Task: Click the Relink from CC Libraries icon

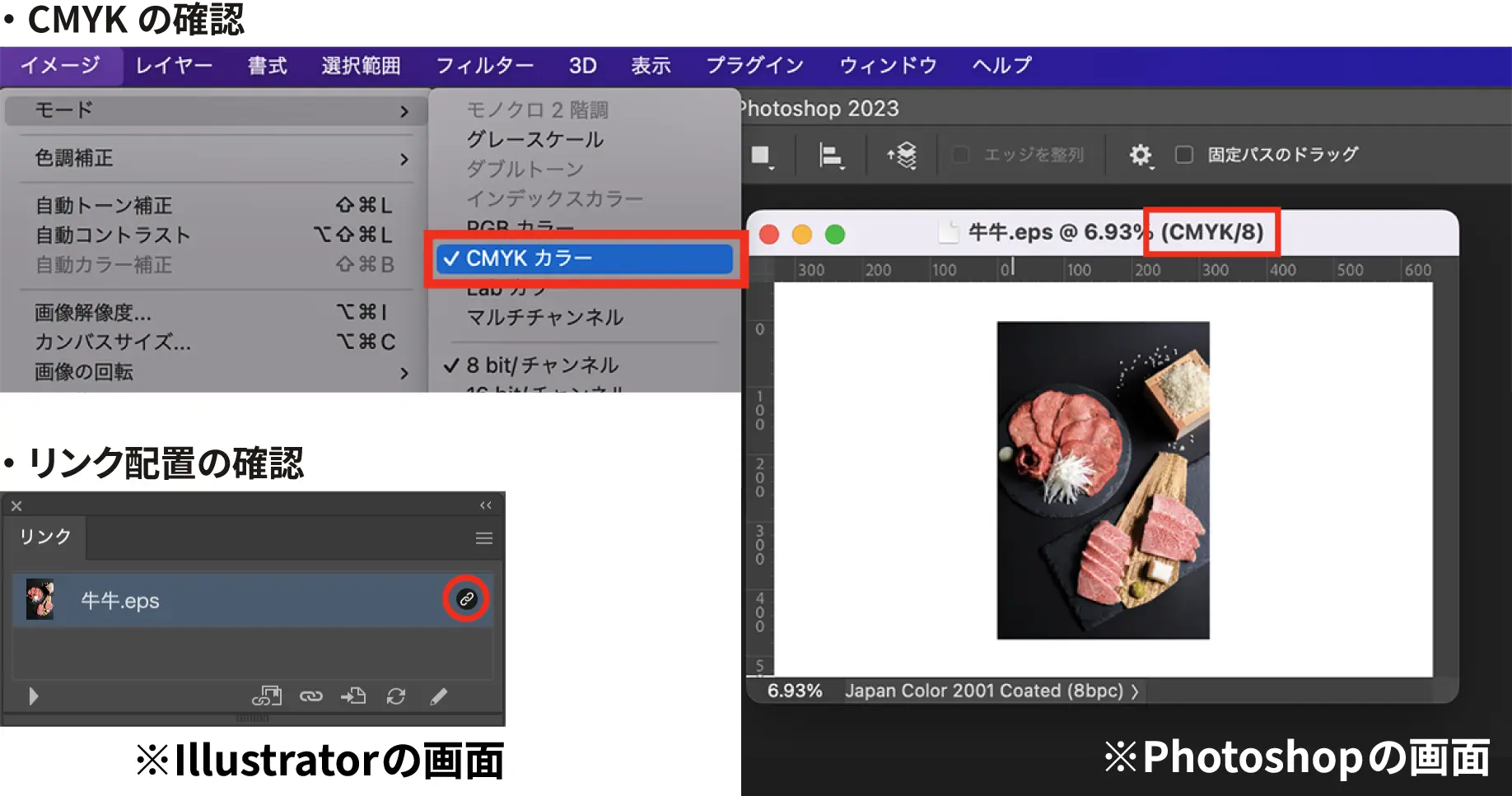Action: click(x=266, y=696)
